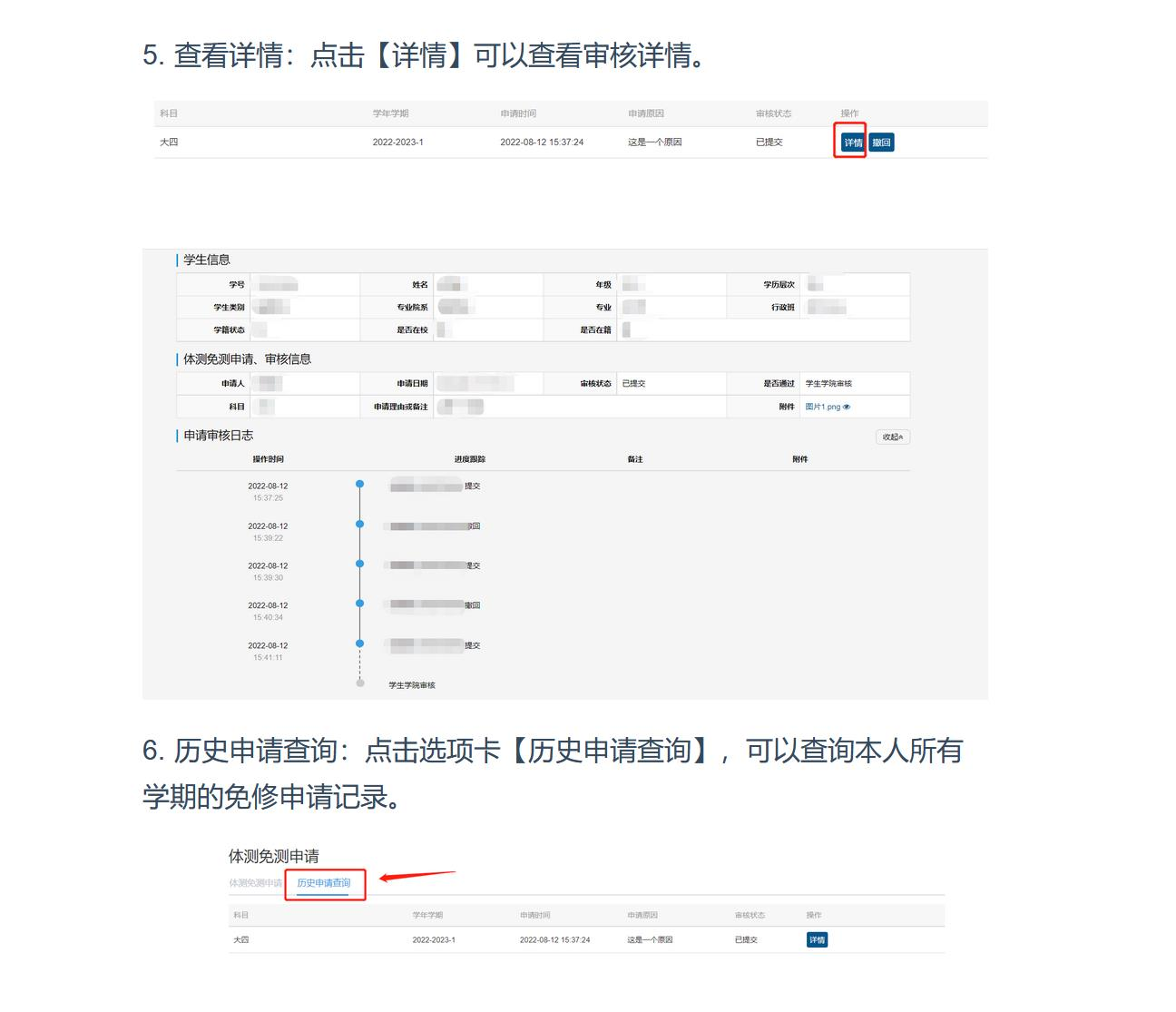Click 申请时间 column header in top table
This screenshot has width=1176, height=1012.
click(518, 113)
